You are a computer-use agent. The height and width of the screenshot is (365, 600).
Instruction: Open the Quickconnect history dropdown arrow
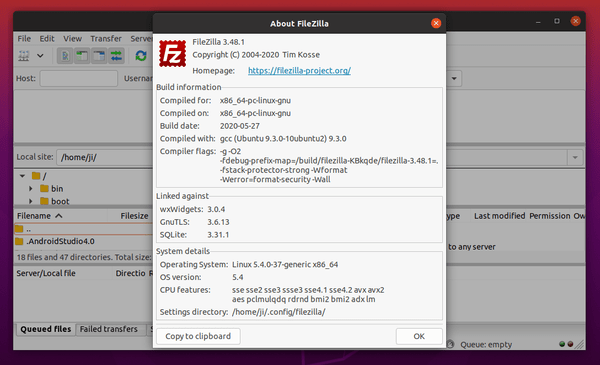pyautogui.click(x=454, y=78)
